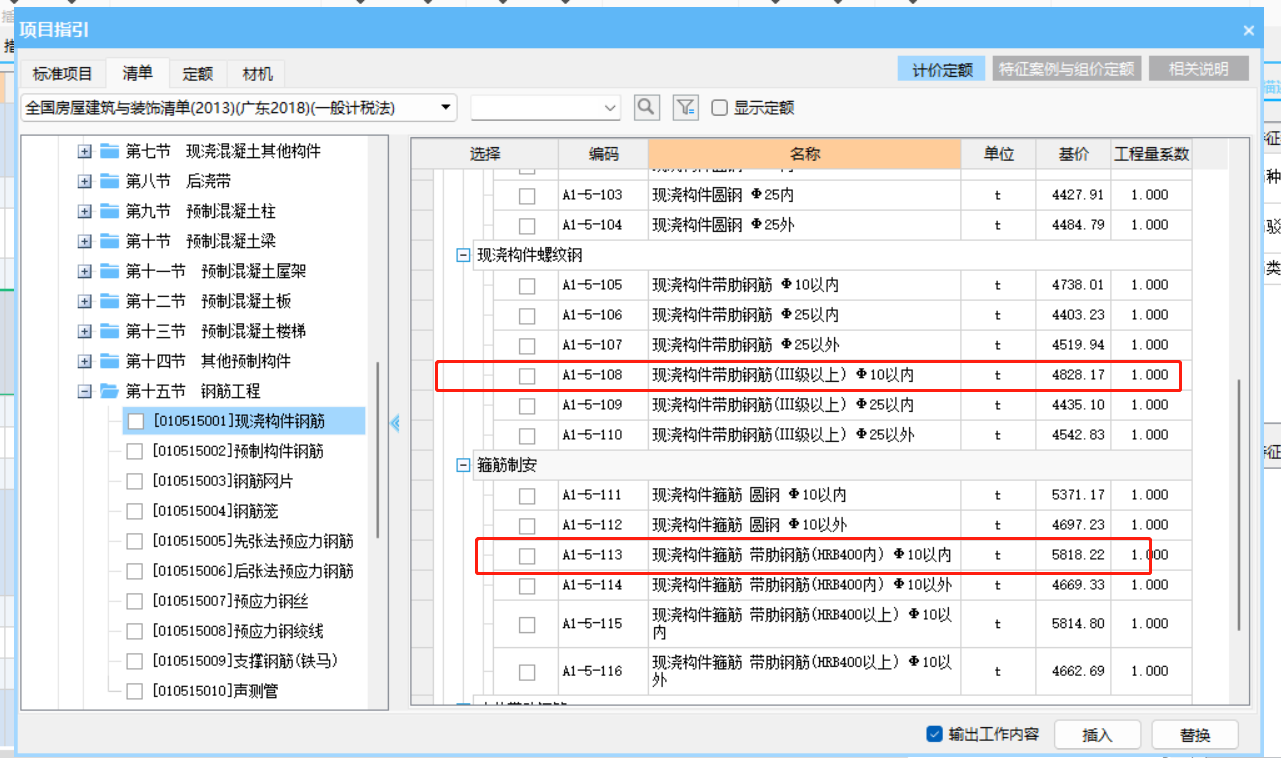Click the folder icon for 第七节
The width and height of the screenshot is (1281, 758).
tap(110, 151)
